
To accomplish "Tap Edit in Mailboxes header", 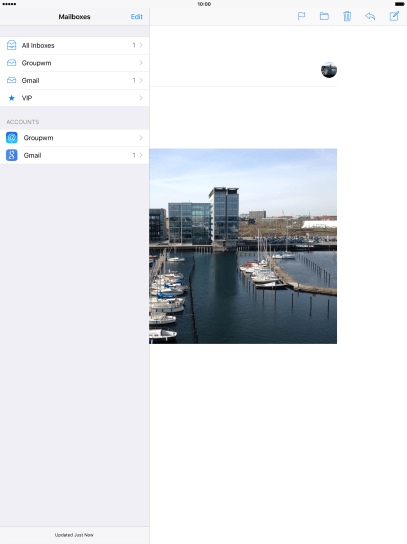I will [x=136, y=17].
